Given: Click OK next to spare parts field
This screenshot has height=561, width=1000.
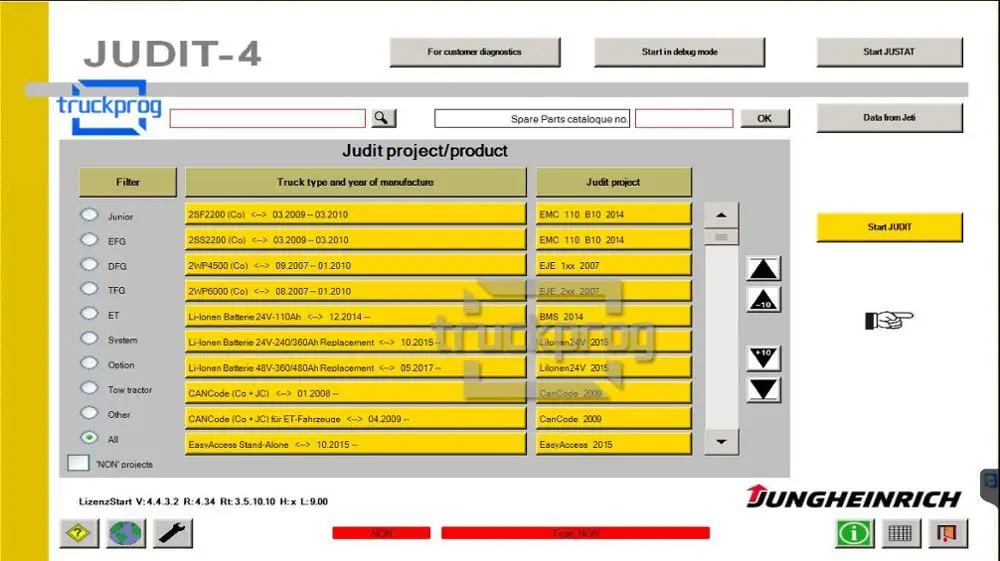Looking at the screenshot, I should pos(765,119).
